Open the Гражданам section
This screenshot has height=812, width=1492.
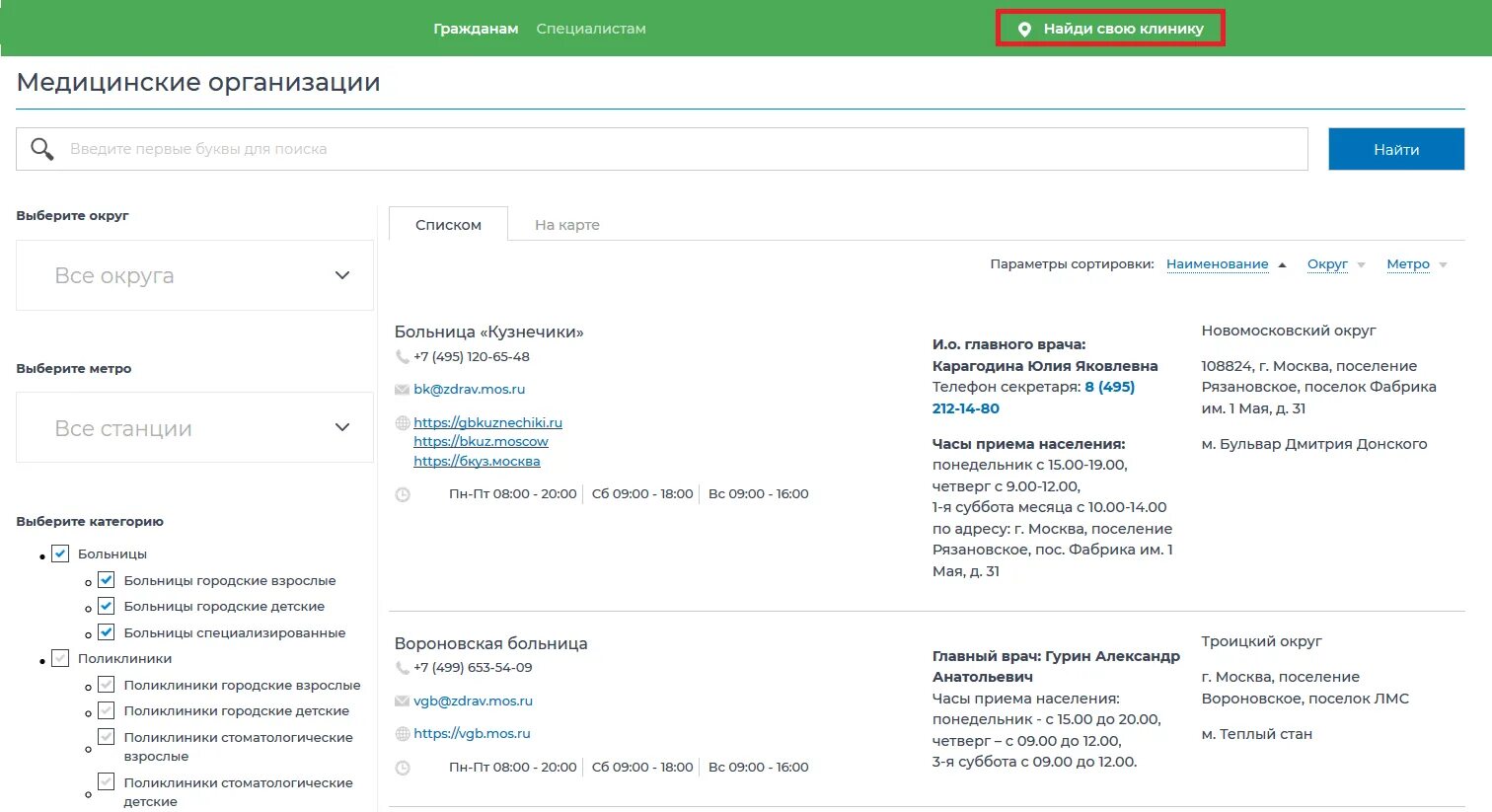(x=476, y=29)
